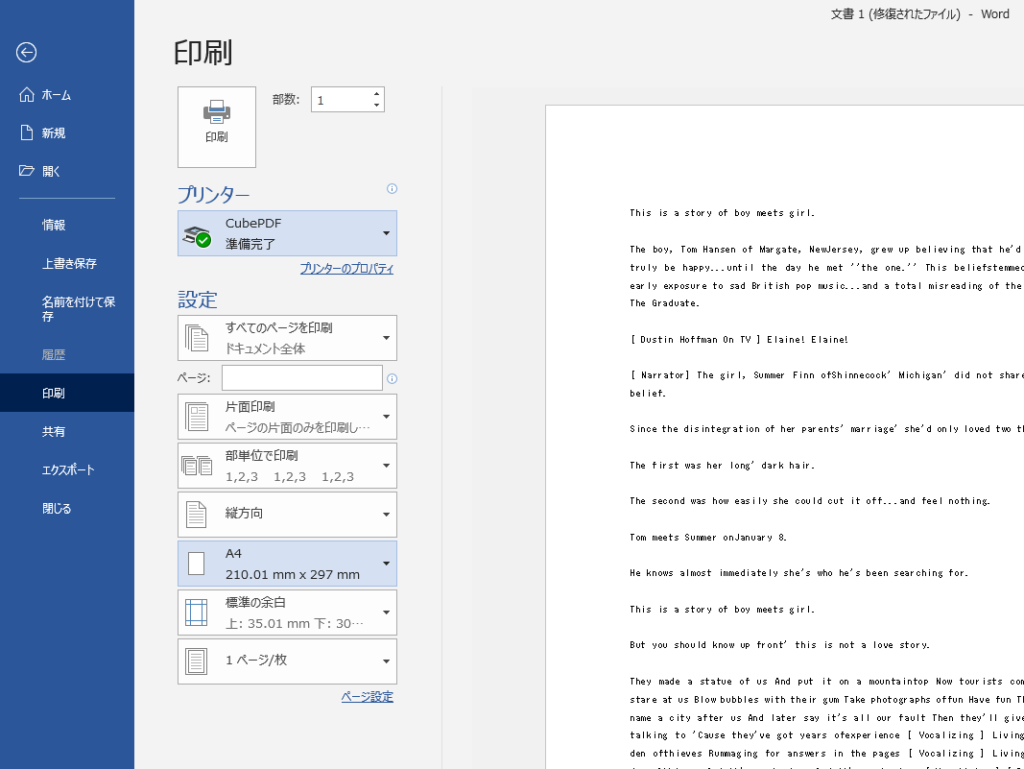Click the info icon beside プリンター heading
Viewport: 1024px width, 769px height.
click(392, 189)
